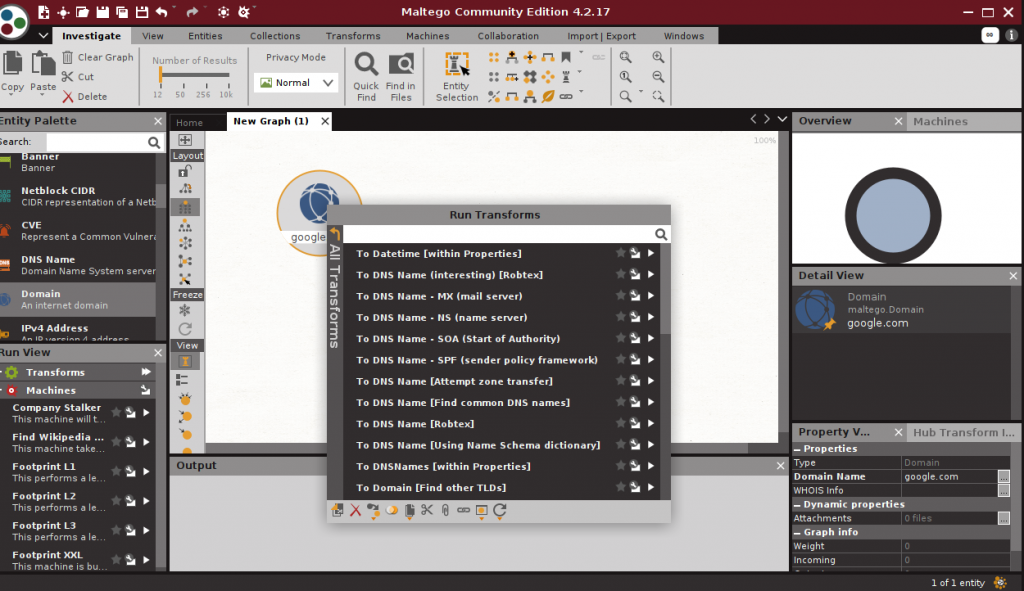Click the Clear Graph button
The height and width of the screenshot is (591, 1024).
pyautogui.click(x=98, y=57)
